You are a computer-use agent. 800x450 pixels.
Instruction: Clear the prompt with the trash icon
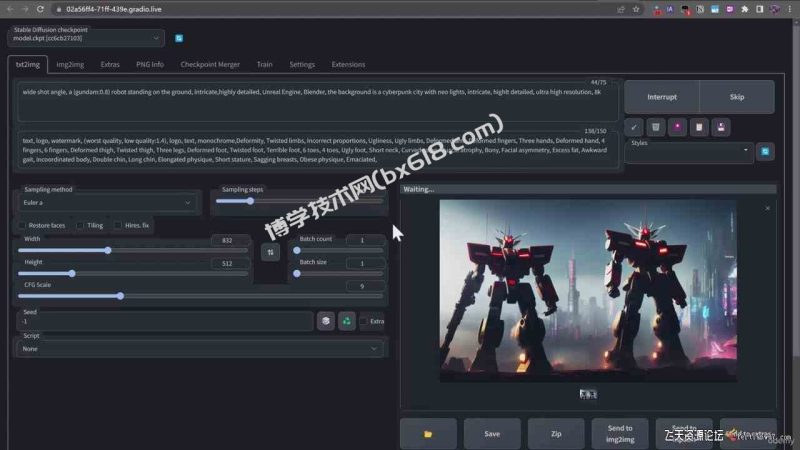(656, 128)
